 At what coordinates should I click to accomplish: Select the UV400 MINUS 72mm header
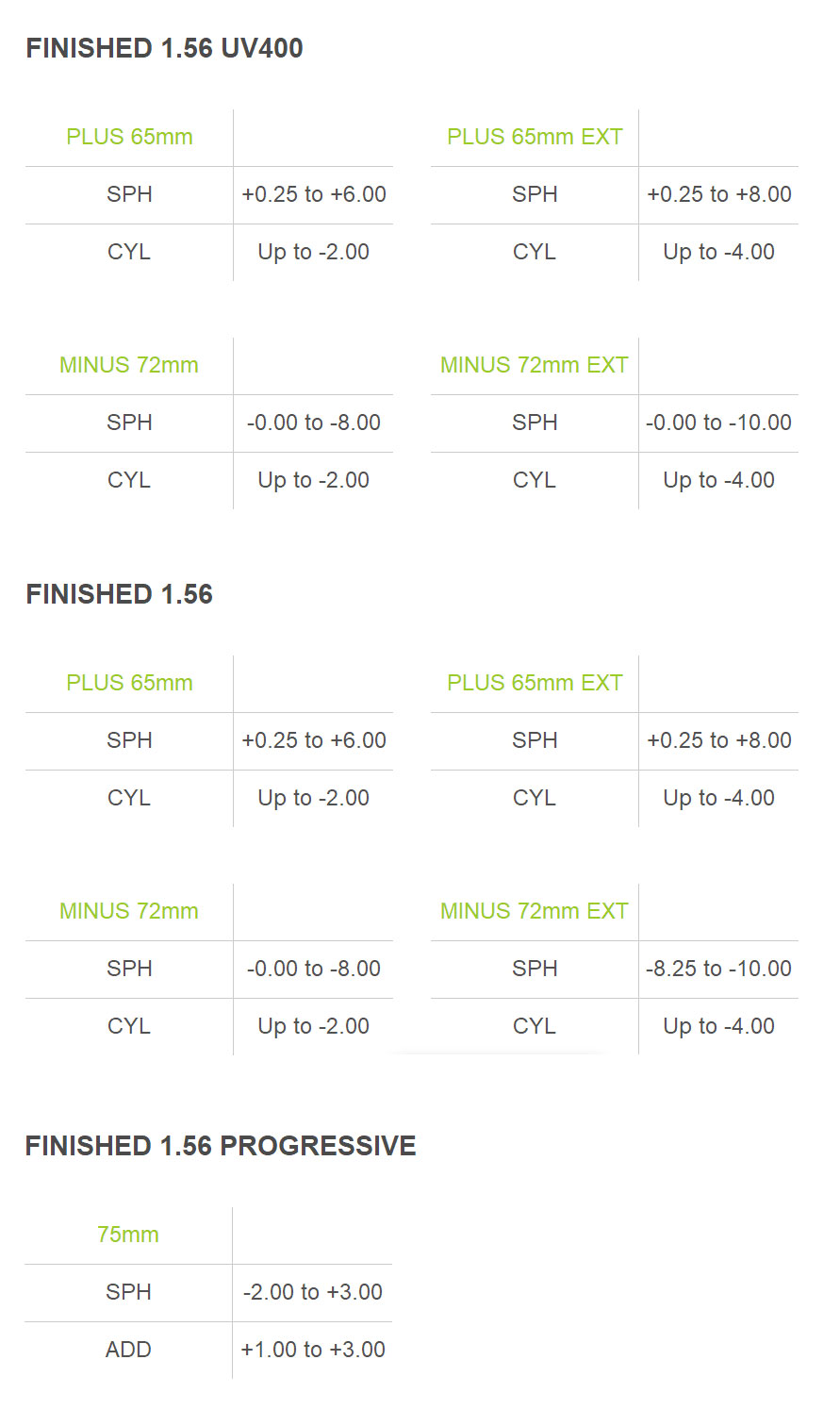coord(129,365)
